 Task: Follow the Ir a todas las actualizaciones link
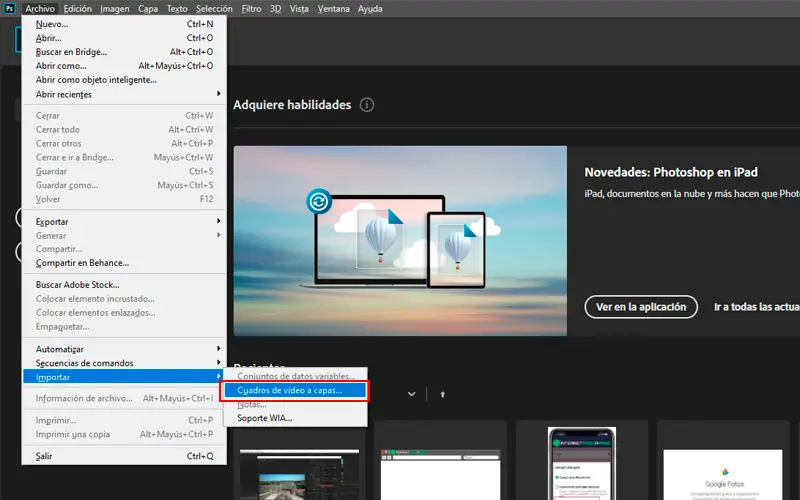(756, 307)
